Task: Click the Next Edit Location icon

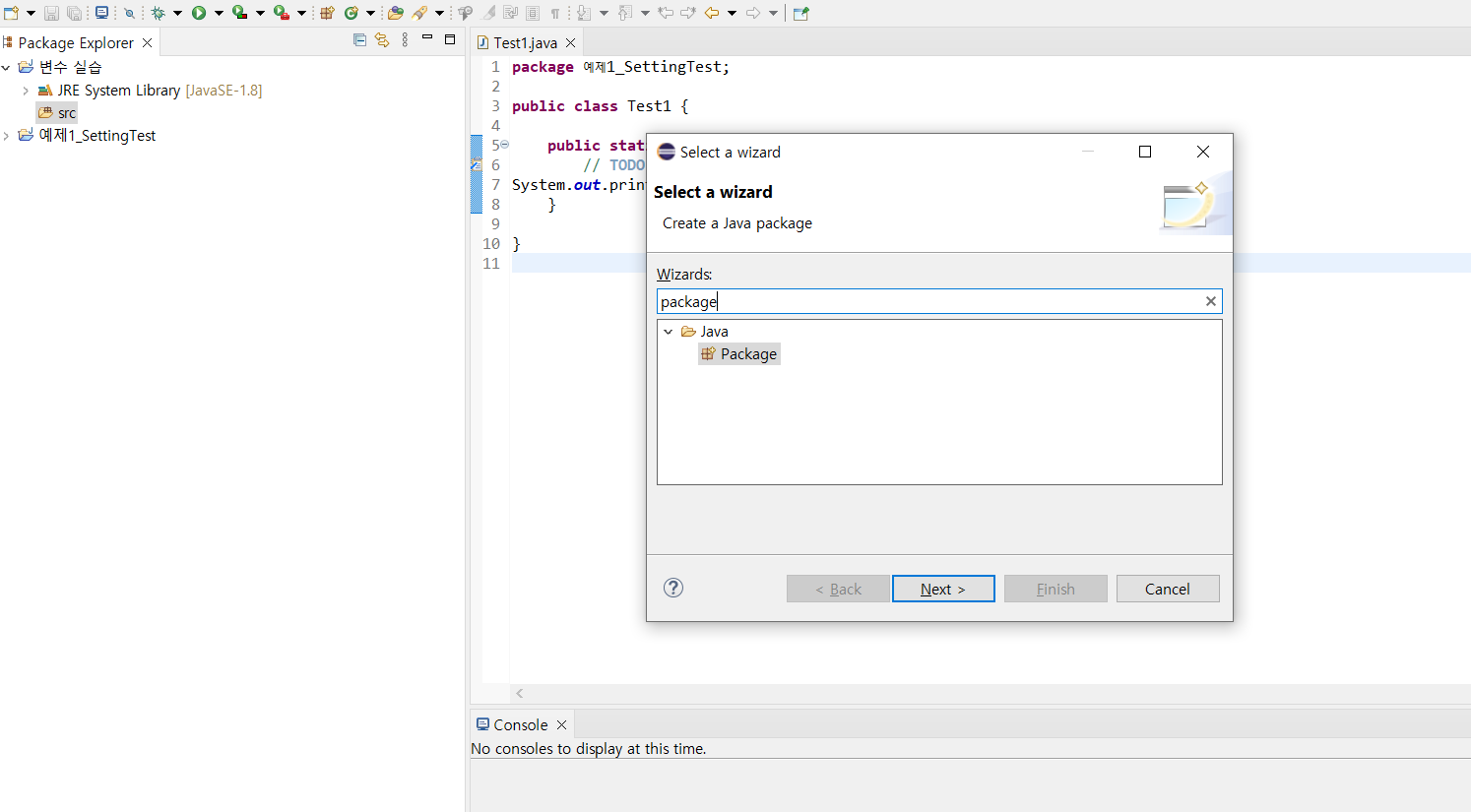Action: [x=687, y=13]
